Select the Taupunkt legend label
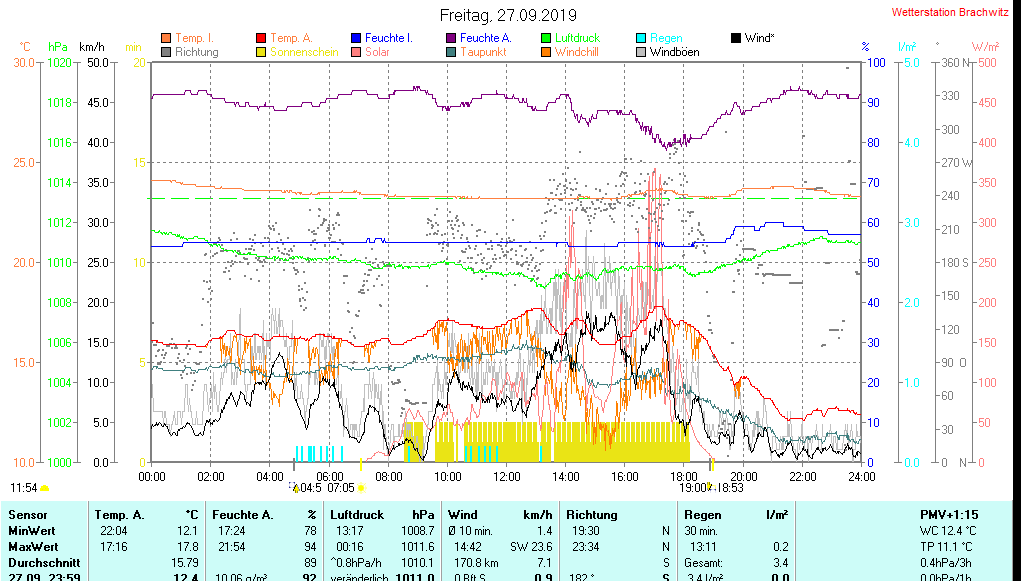 coord(483,52)
